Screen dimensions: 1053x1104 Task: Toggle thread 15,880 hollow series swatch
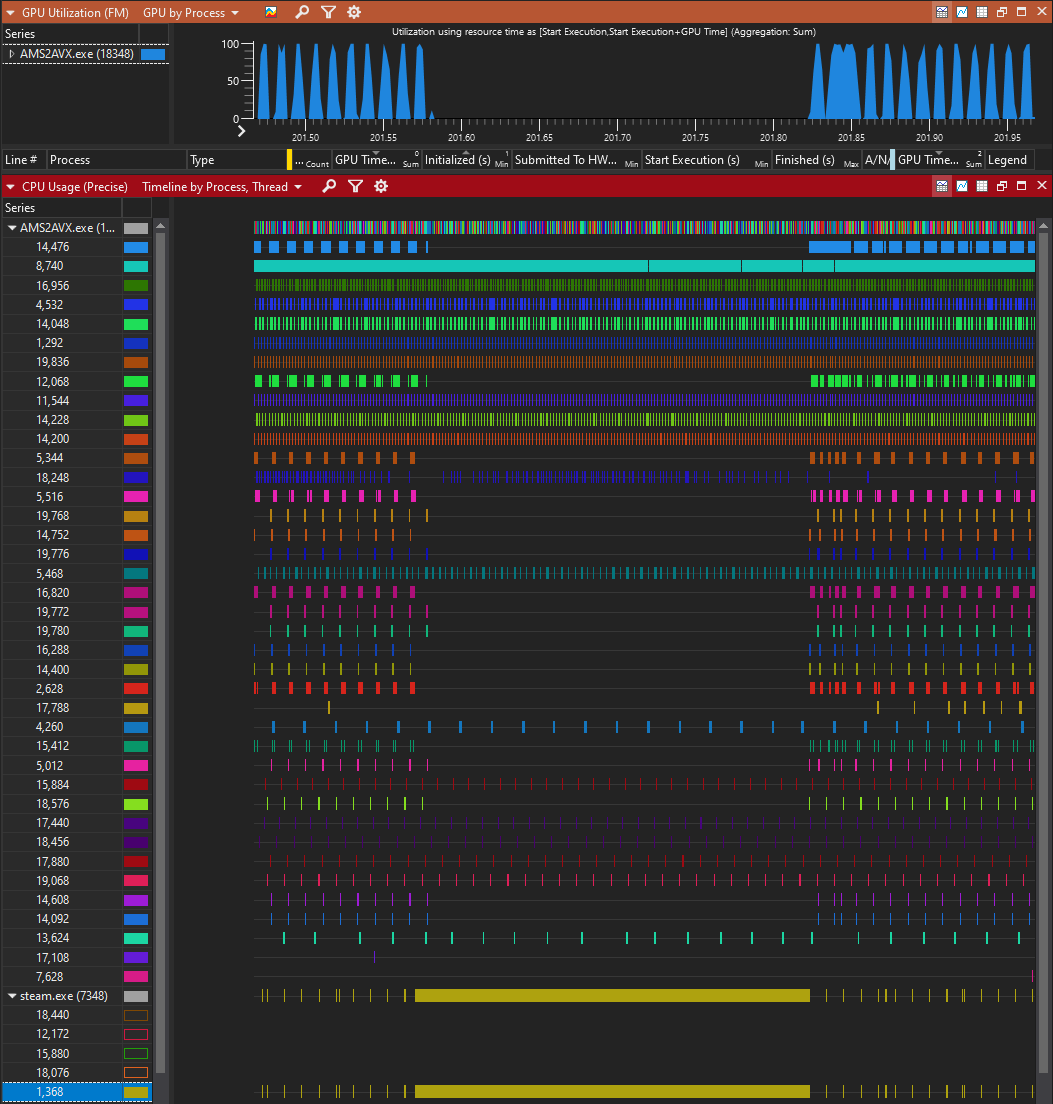136,1054
